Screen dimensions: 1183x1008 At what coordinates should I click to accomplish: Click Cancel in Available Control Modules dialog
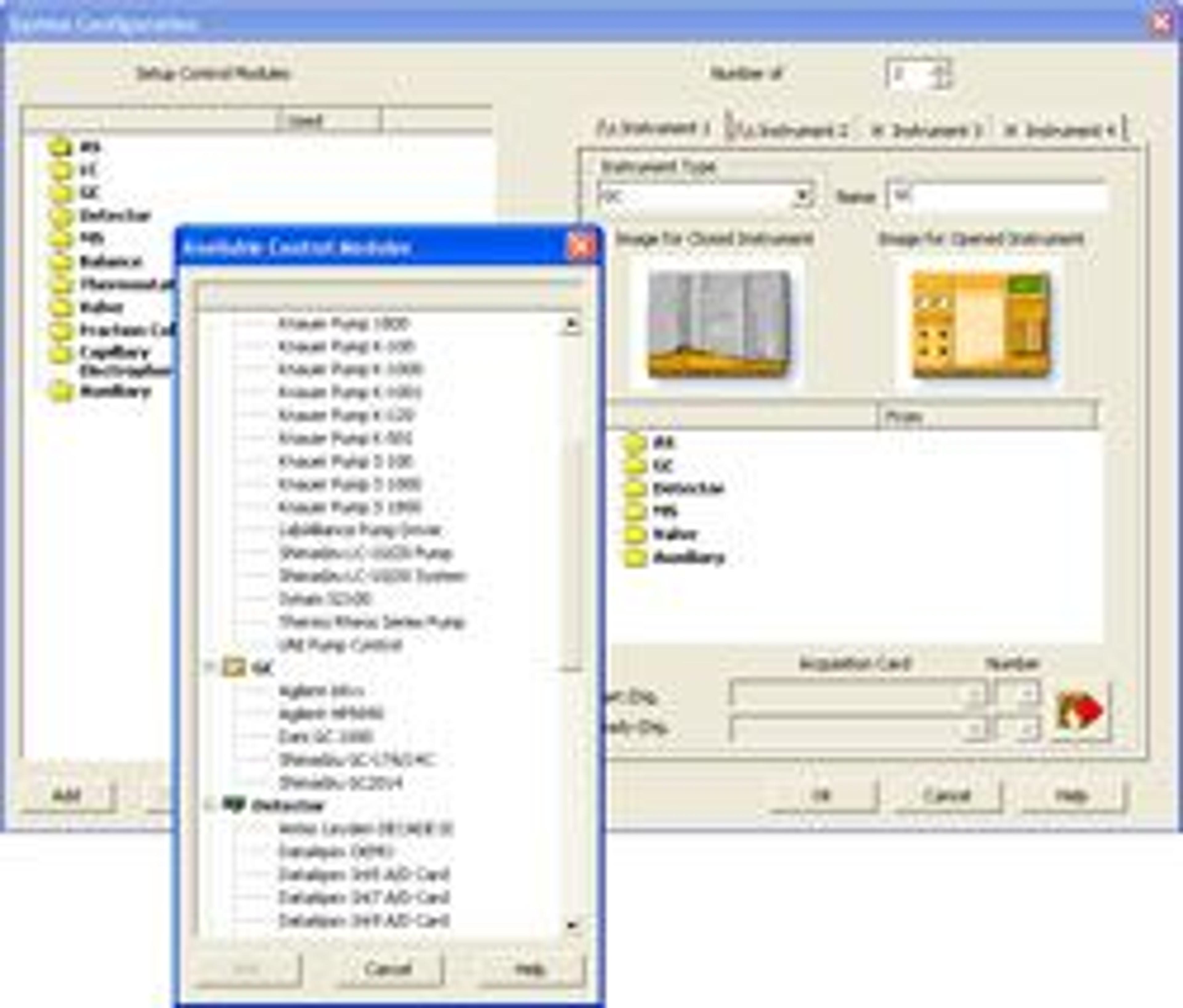pos(388,969)
